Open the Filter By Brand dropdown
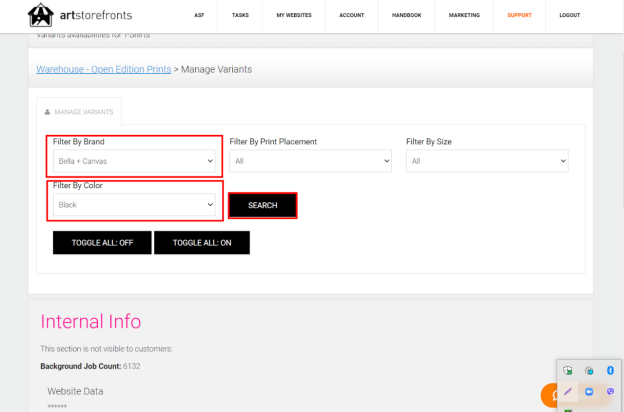Image resolution: width=624 pixels, height=412 pixels. click(134, 161)
